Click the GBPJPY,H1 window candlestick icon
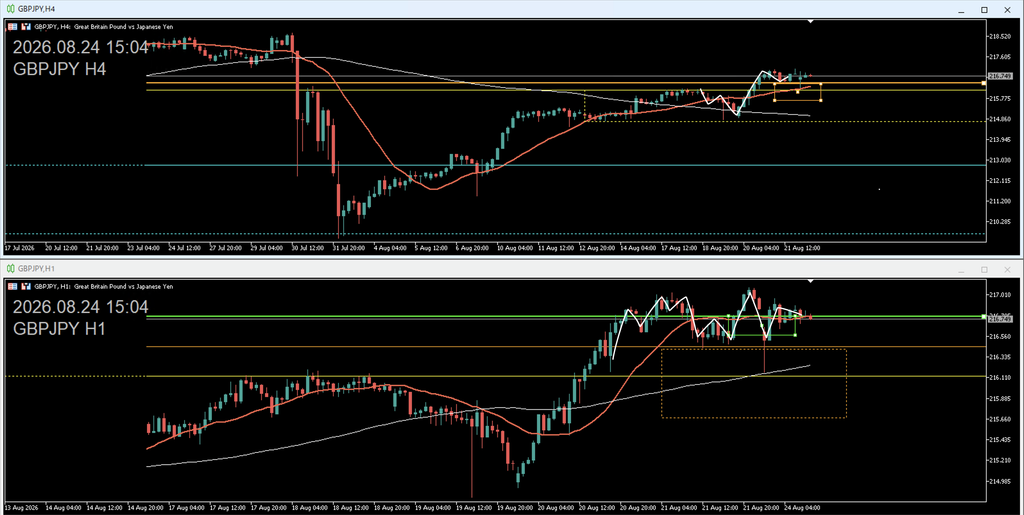The width and height of the screenshot is (1024, 515). pyautogui.click(x=10, y=268)
